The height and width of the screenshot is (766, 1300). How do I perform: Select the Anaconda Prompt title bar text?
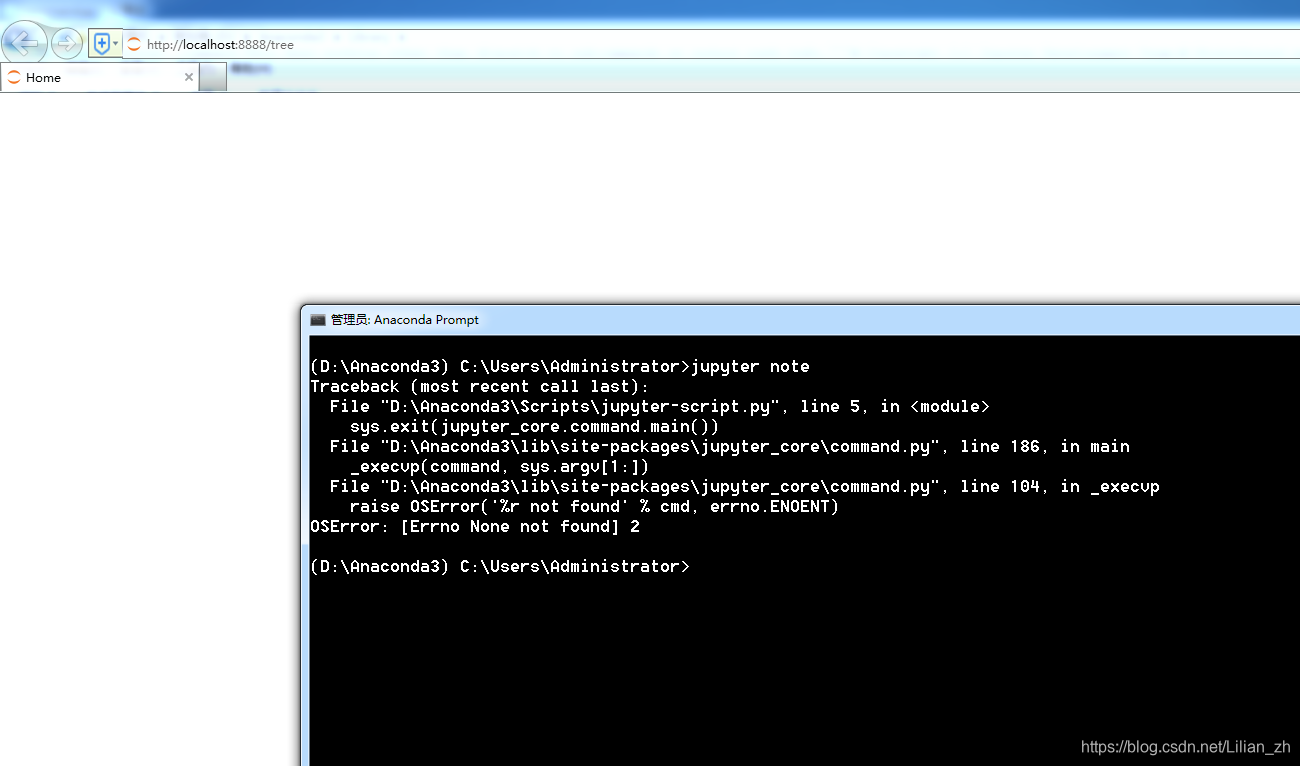pos(405,320)
